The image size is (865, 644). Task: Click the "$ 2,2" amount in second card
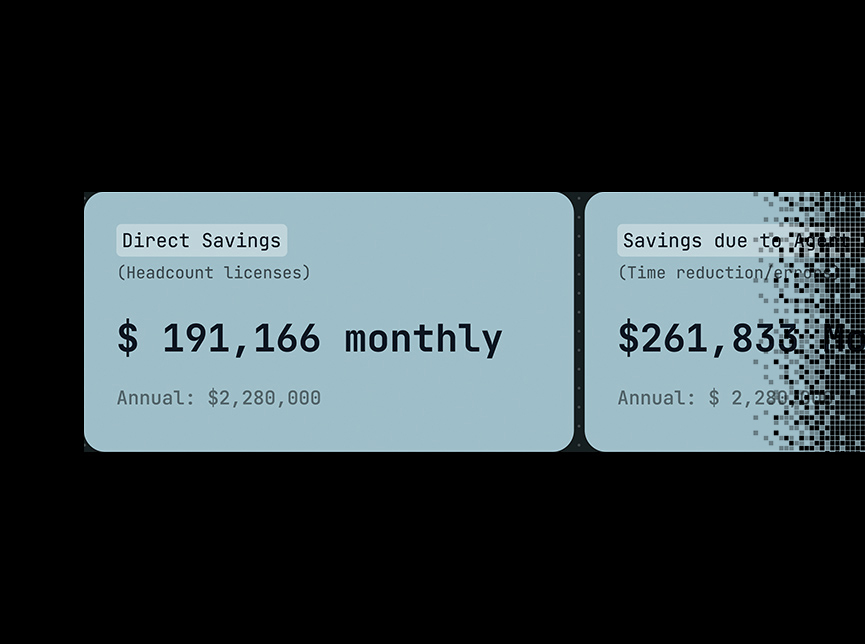click(x=738, y=398)
